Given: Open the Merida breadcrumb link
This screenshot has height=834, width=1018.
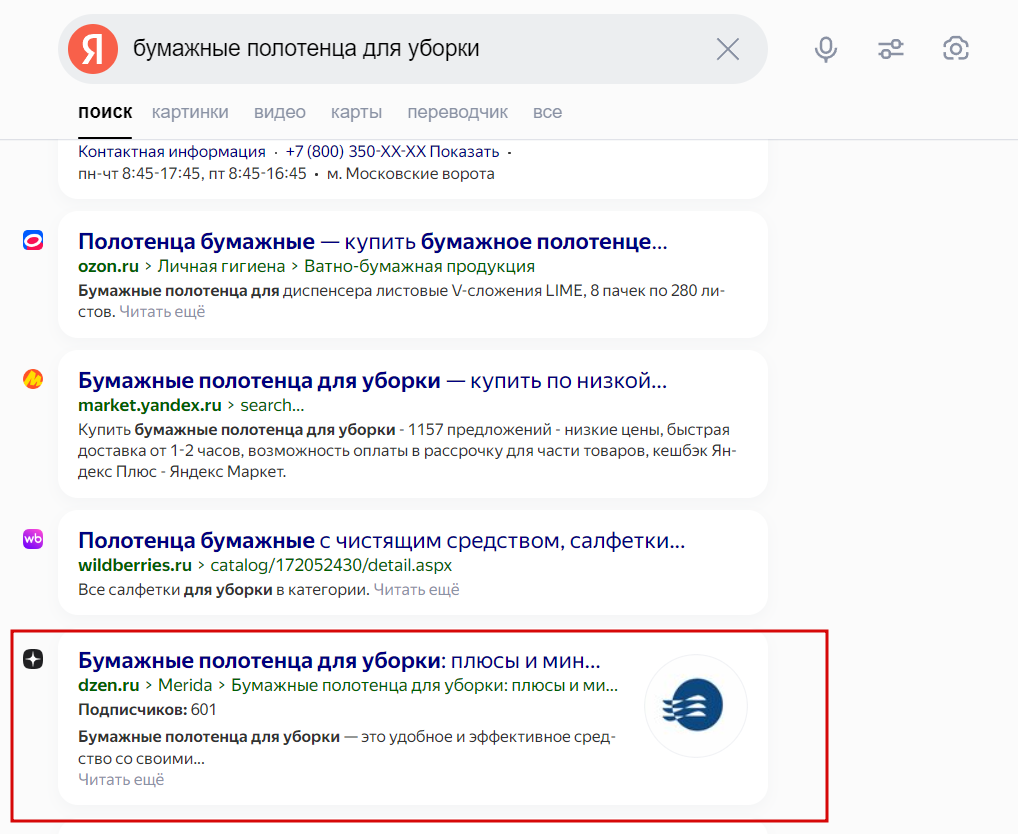Looking at the screenshot, I should click(185, 685).
